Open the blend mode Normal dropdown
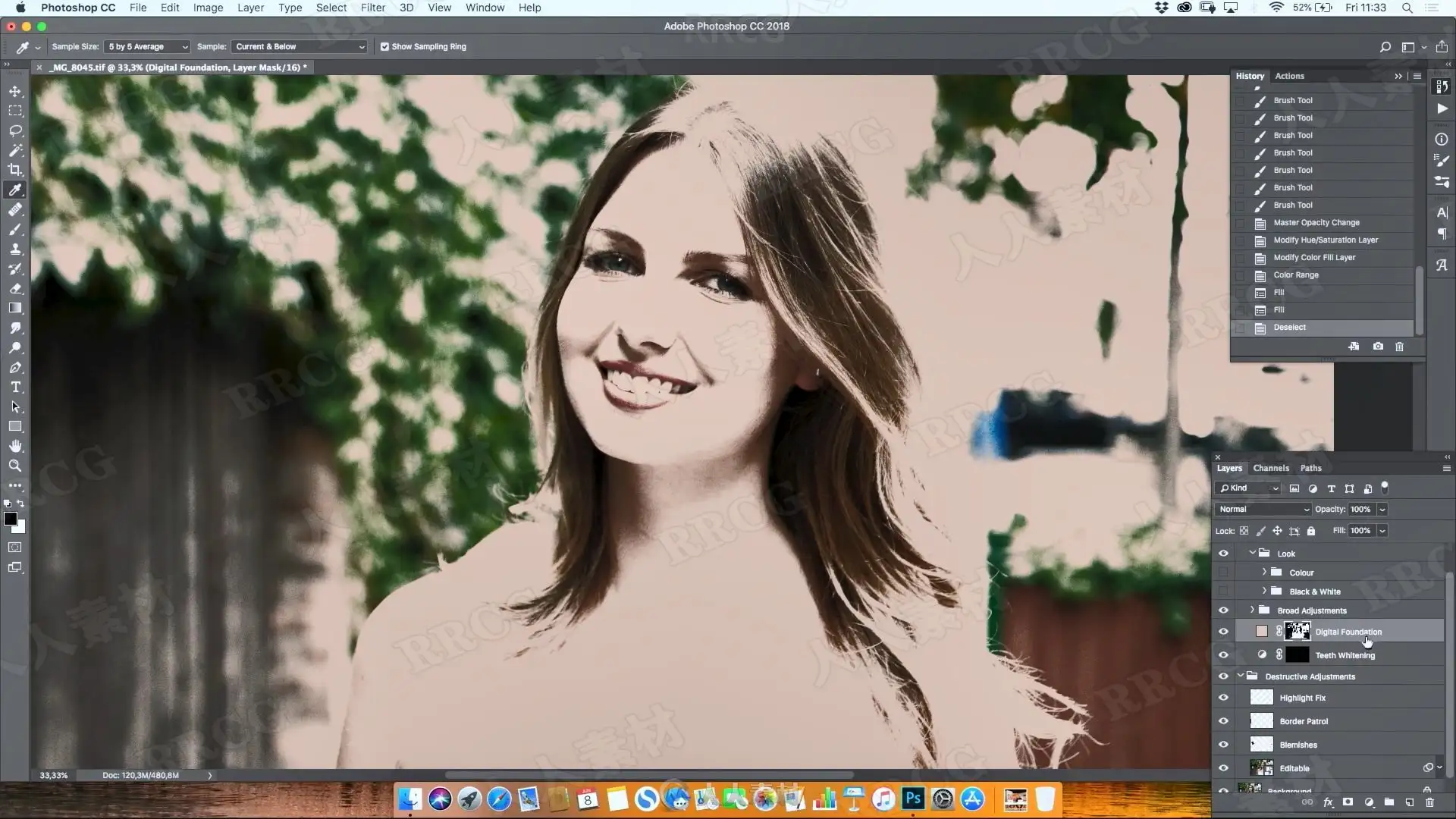The image size is (1456, 819). pos(1263,510)
